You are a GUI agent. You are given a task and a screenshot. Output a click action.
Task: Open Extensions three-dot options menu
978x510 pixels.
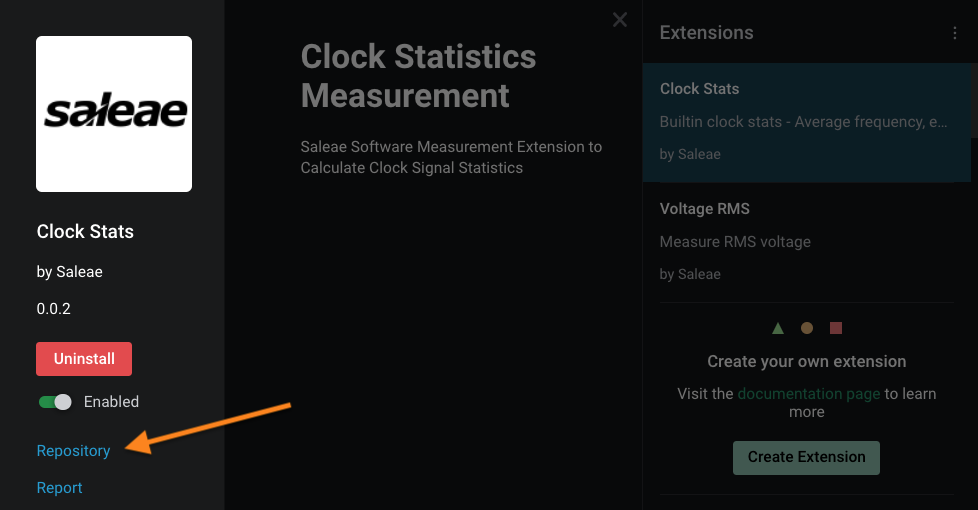(955, 33)
